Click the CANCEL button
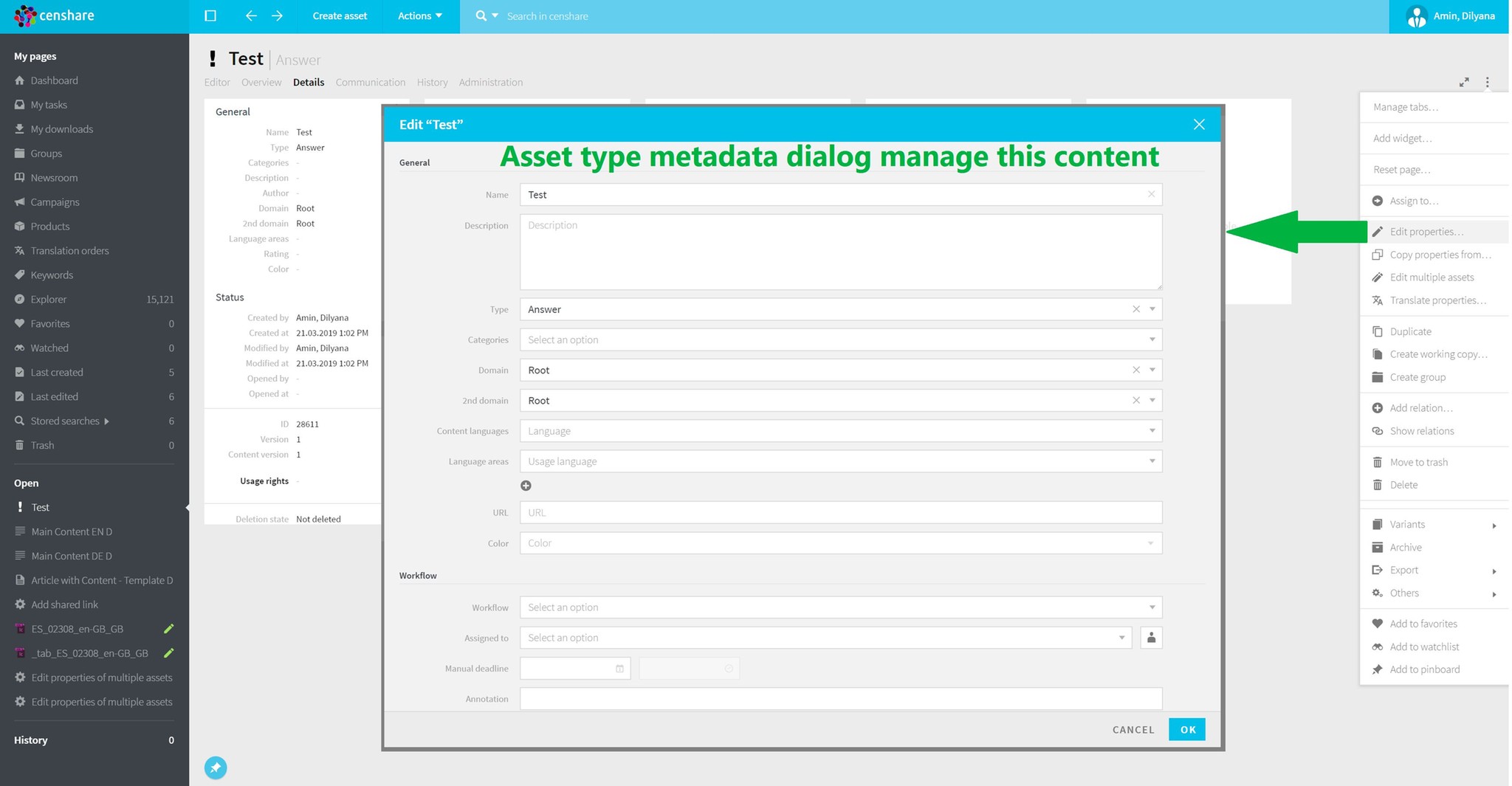Screen dimensions: 1512x786 1133,730
